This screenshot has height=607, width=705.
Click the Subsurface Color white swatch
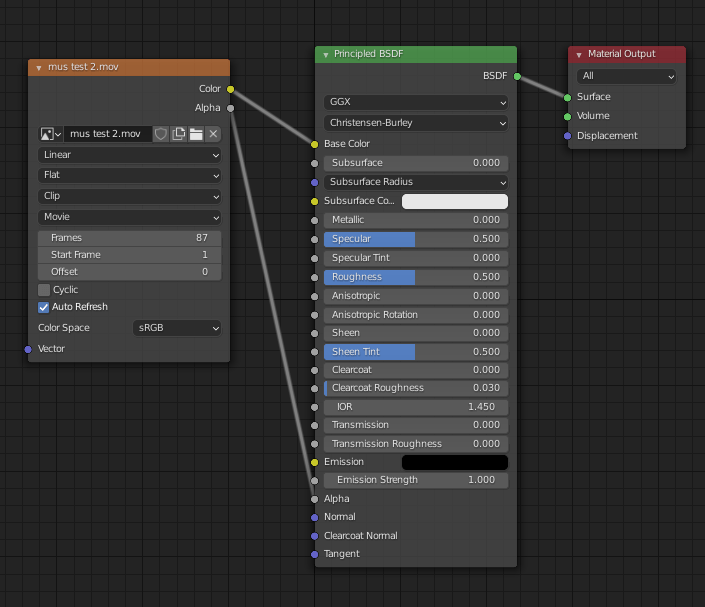455,201
